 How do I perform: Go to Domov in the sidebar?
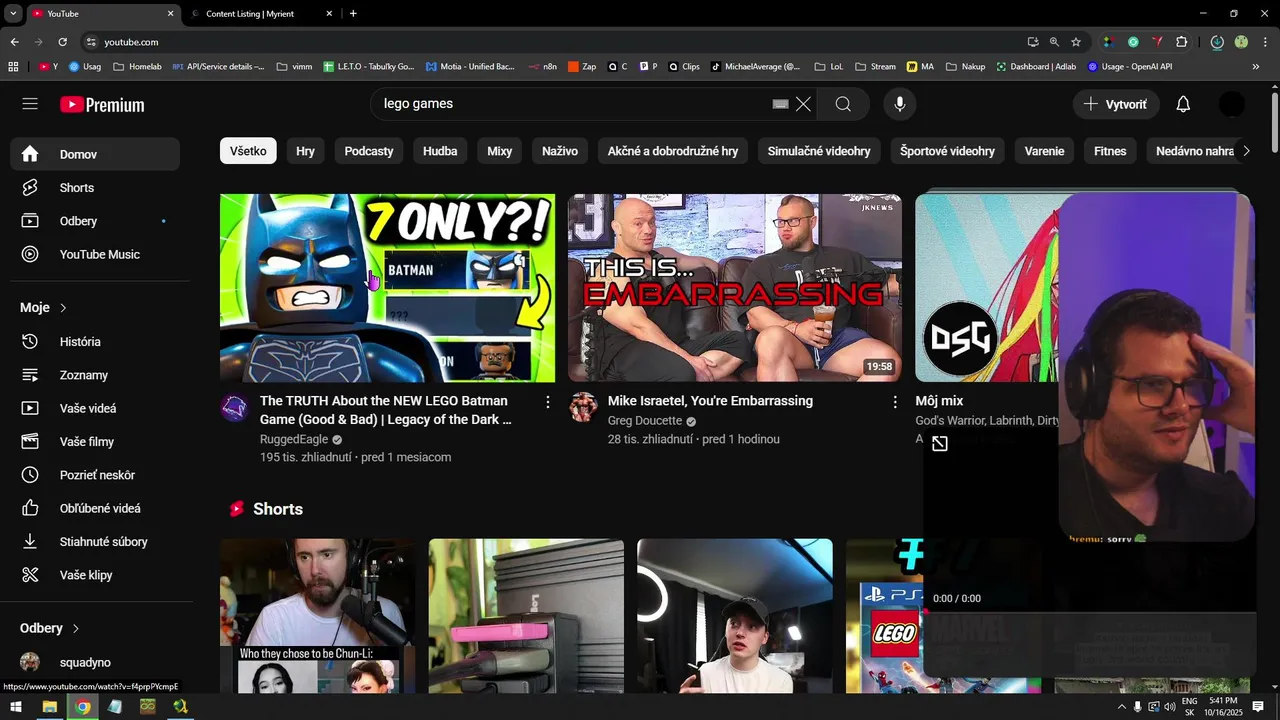coord(95,154)
